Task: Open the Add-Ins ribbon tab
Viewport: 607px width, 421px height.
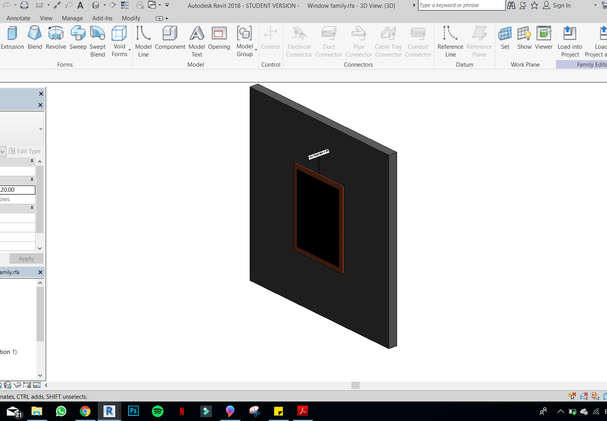Action: [x=102, y=18]
